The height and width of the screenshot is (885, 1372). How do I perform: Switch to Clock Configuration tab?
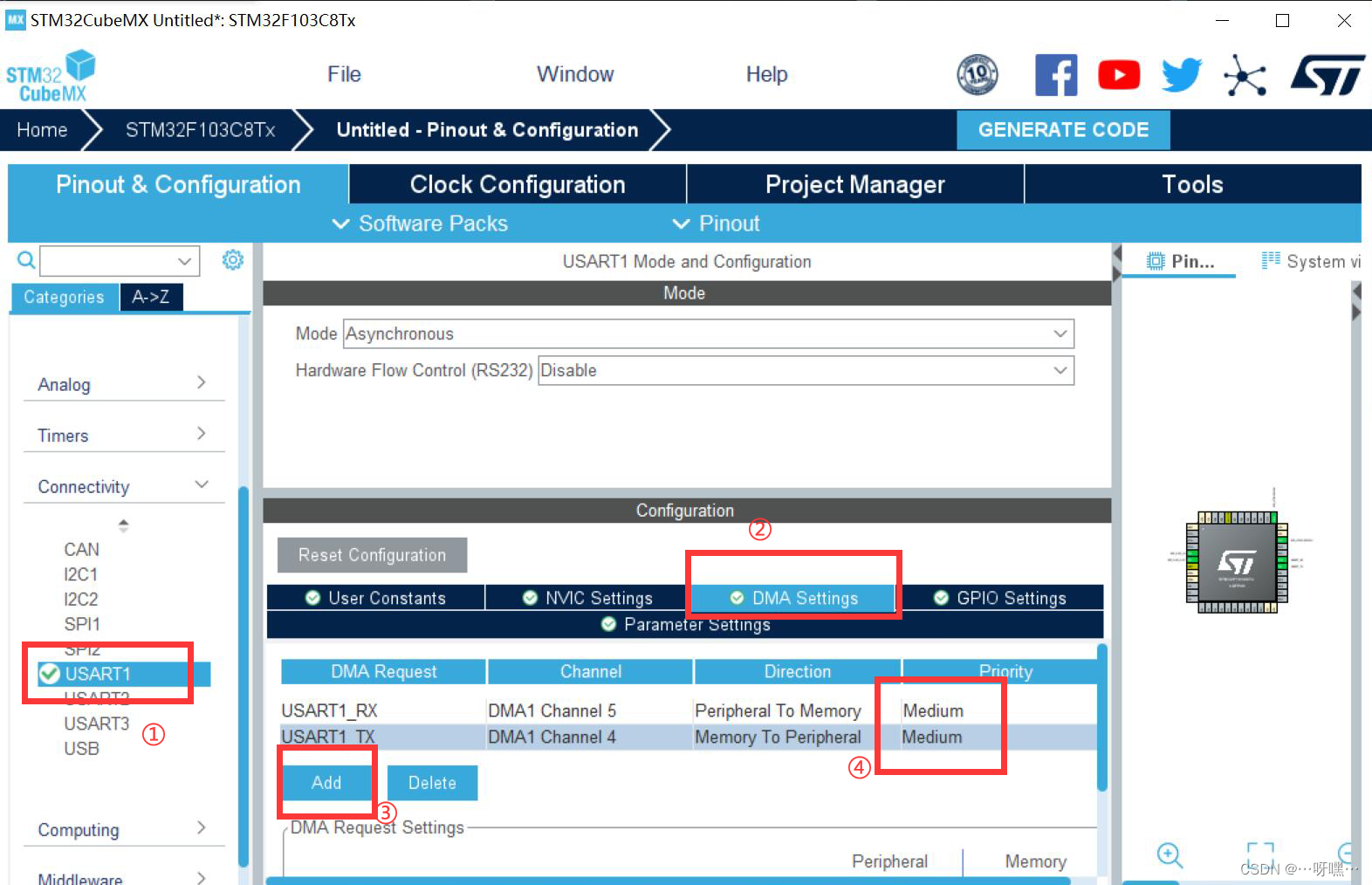[x=518, y=184]
